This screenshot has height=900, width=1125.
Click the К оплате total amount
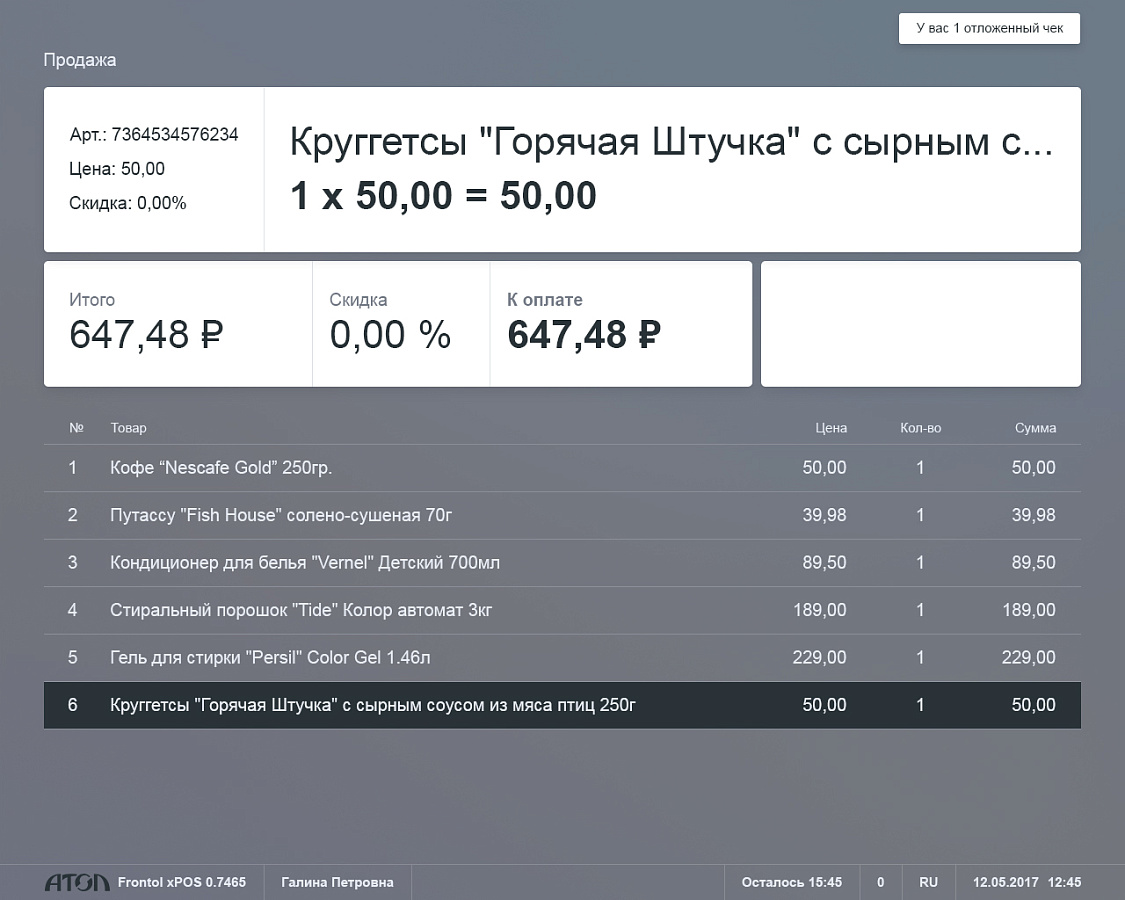(x=584, y=334)
